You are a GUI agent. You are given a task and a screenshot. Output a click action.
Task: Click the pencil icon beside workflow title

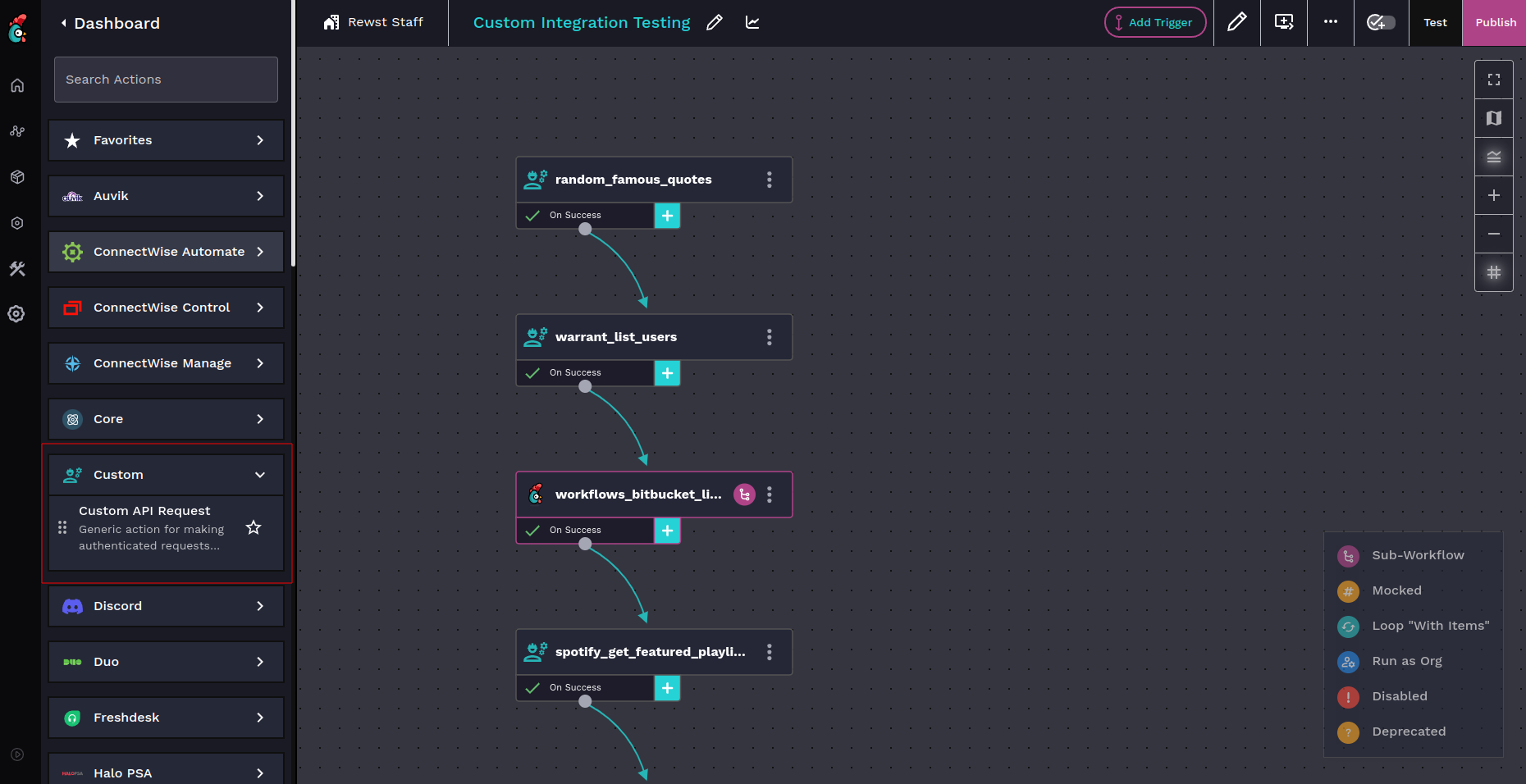click(715, 22)
